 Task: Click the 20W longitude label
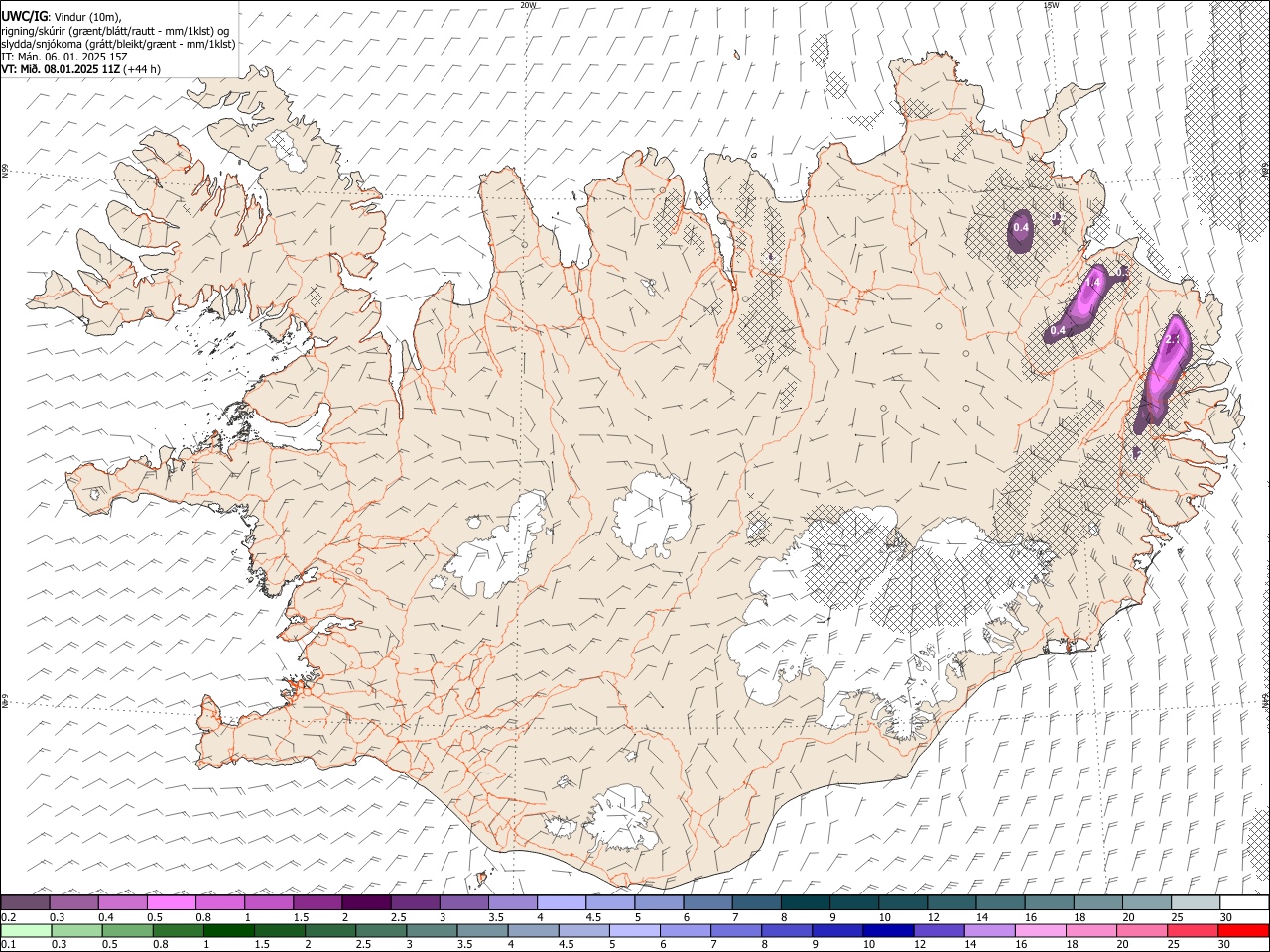528,5
